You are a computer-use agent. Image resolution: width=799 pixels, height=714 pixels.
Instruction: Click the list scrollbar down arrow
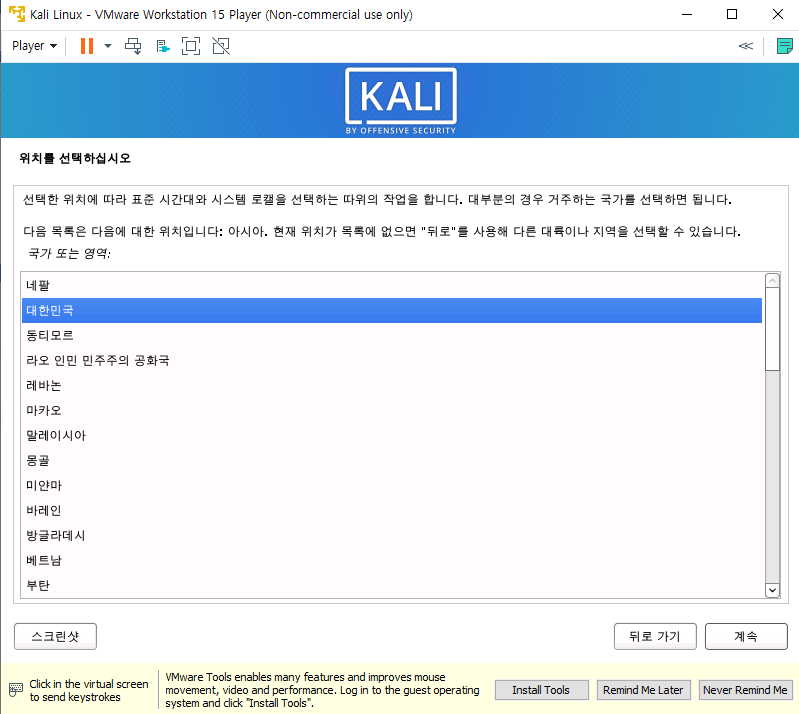(773, 590)
